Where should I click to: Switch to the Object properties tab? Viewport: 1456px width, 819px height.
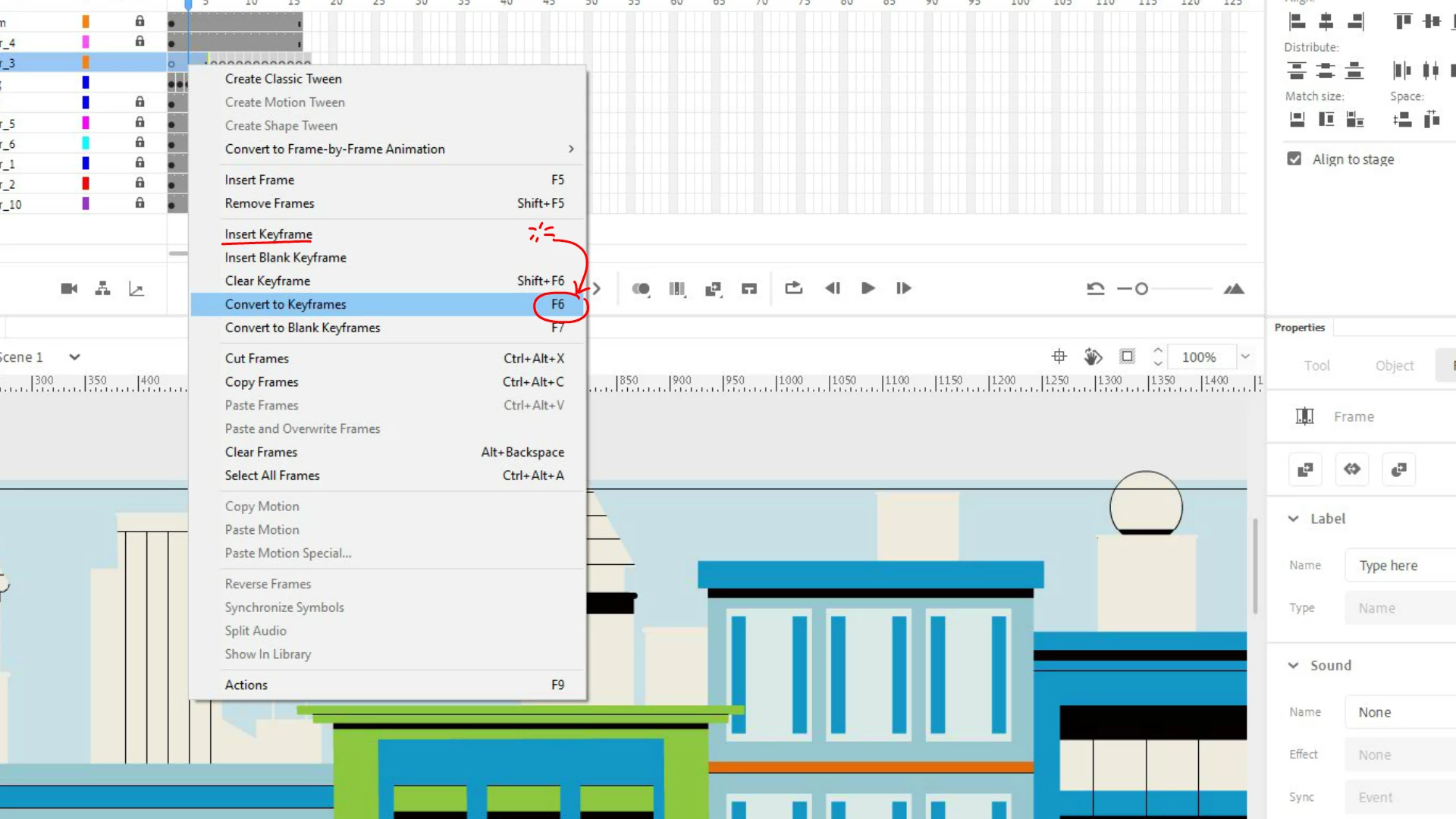click(x=1394, y=366)
